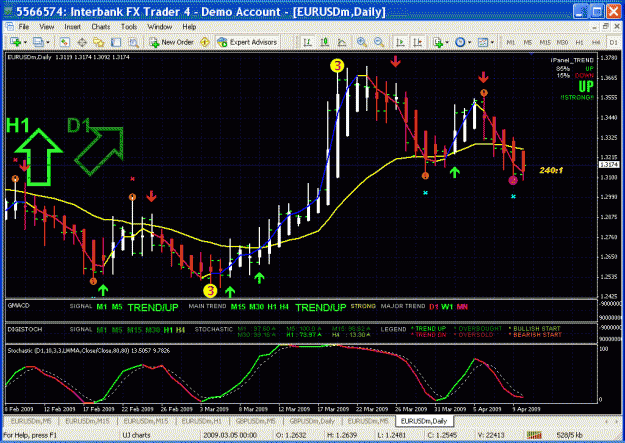Open the Strategy Tester magnifier icon
This screenshot has height=443, width=625.
coord(133,42)
